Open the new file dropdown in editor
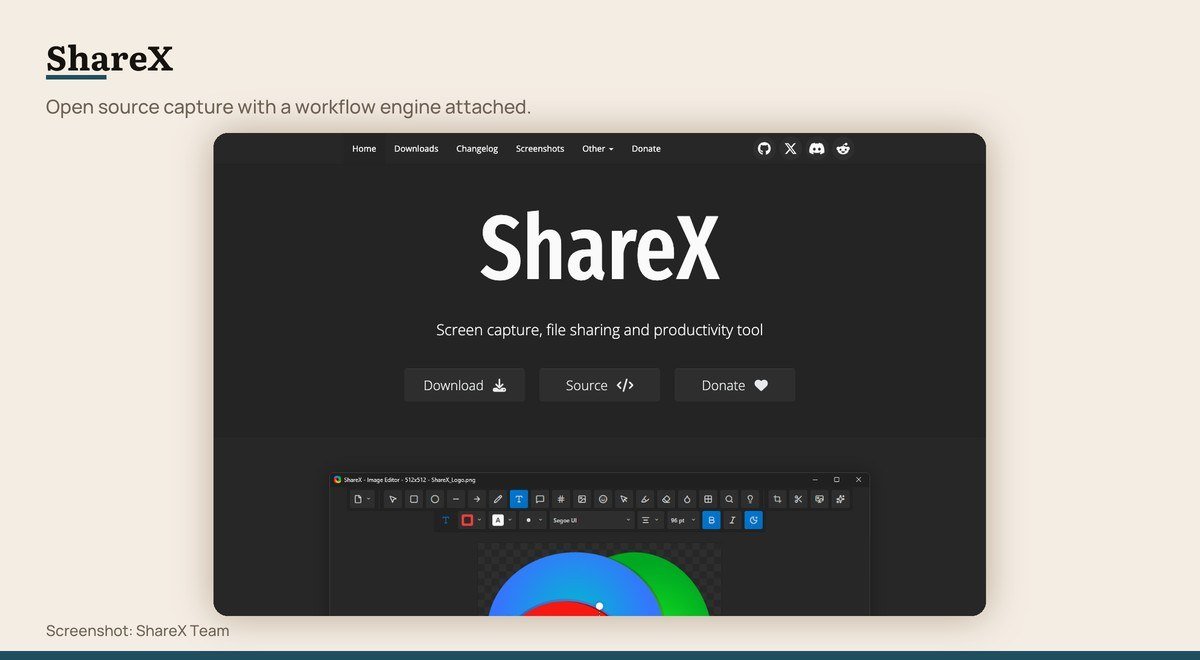1200x660 pixels. point(362,499)
